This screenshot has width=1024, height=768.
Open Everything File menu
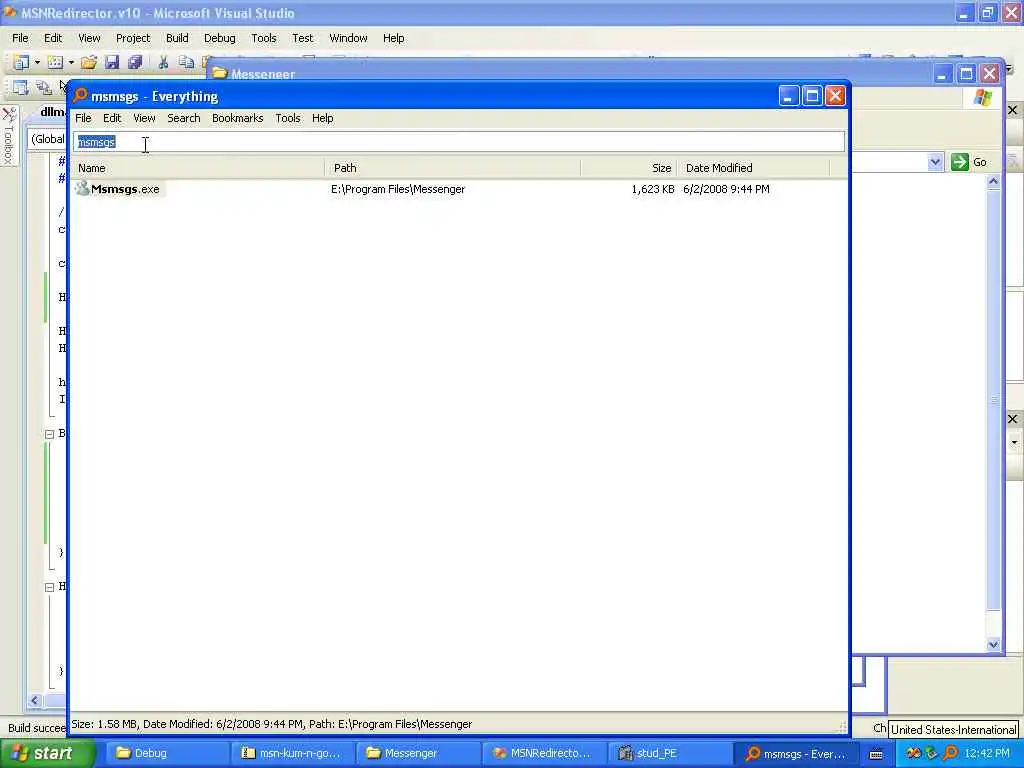pos(83,118)
